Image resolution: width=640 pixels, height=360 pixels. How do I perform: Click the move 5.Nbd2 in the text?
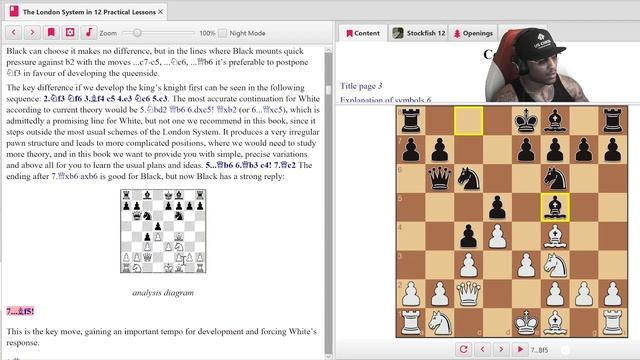coord(153,110)
